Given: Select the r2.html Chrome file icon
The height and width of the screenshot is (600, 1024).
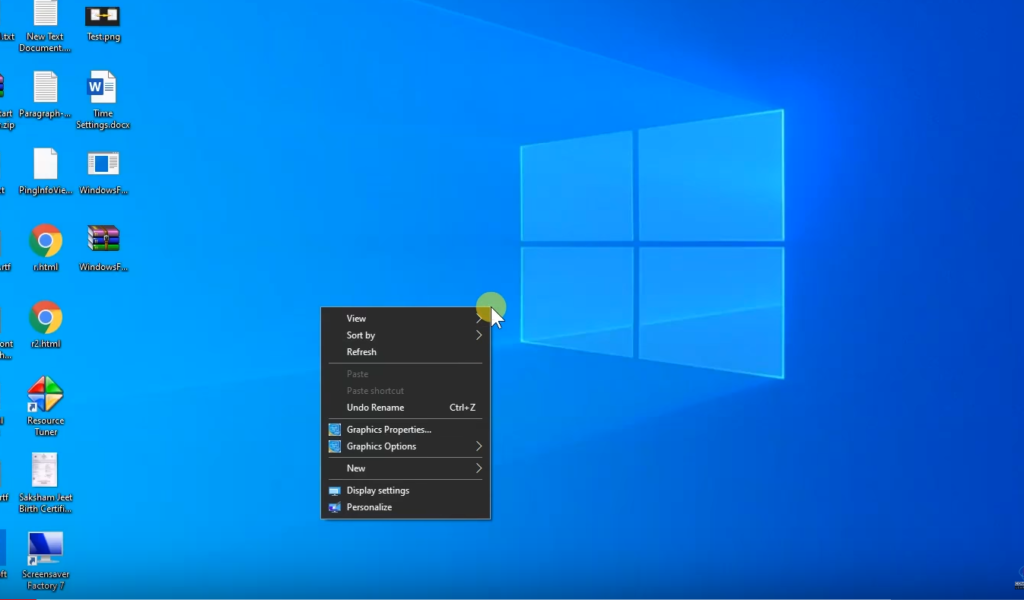Looking at the screenshot, I should (45, 325).
